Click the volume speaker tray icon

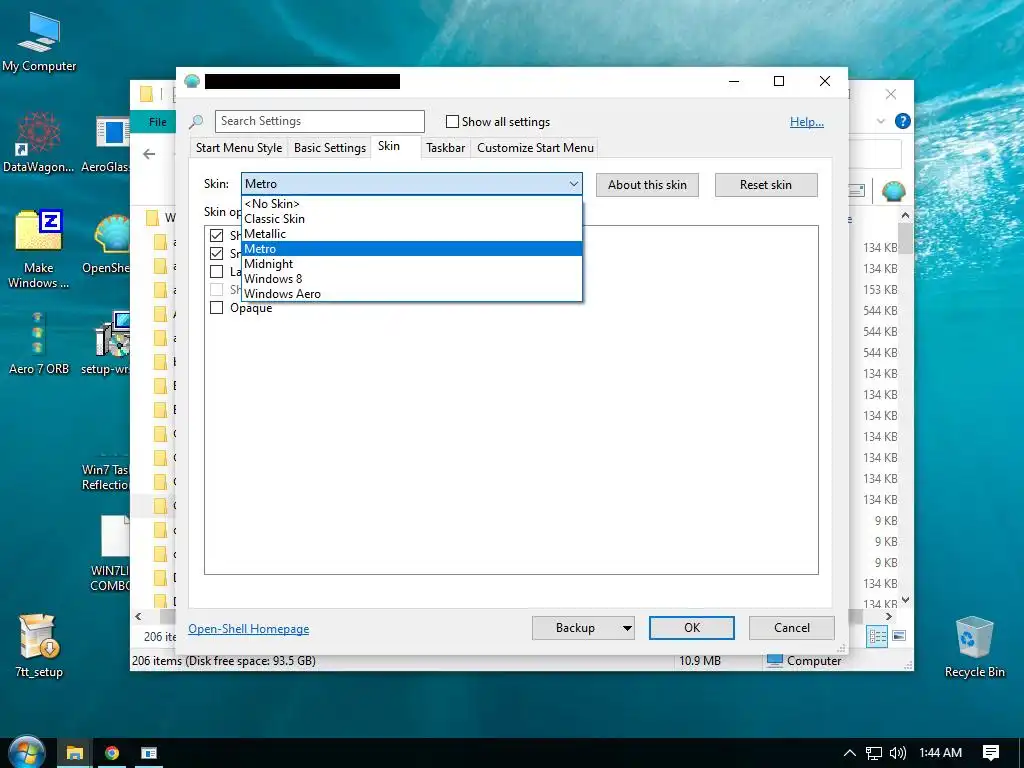click(898, 753)
